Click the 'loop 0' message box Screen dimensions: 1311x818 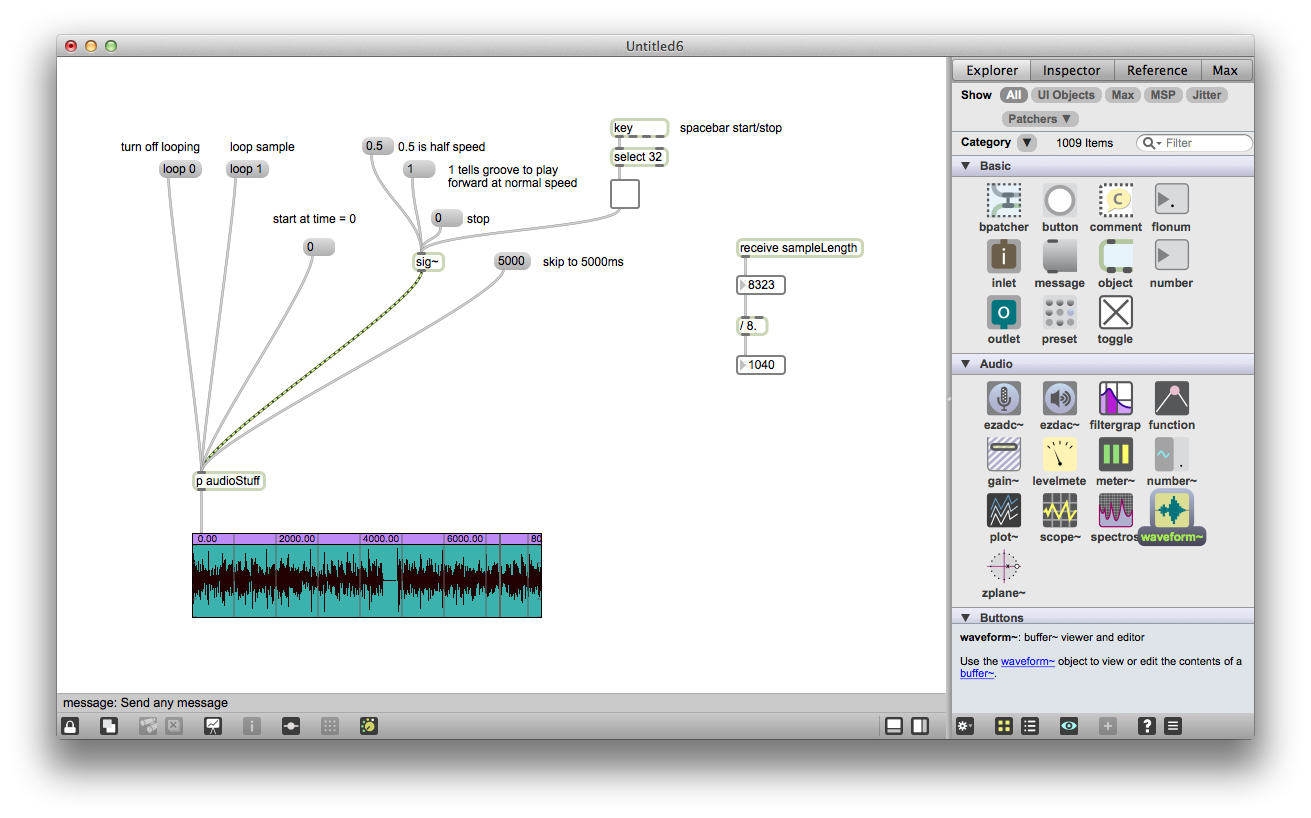180,169
